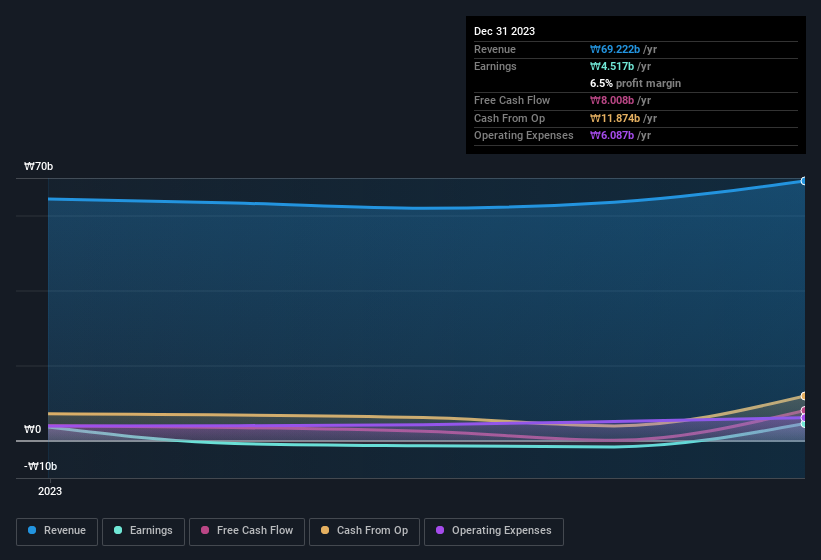Screen dimensions: 821x560
Task: Toggle the Free Cash Flow legend button
Action: pos(247,531)
